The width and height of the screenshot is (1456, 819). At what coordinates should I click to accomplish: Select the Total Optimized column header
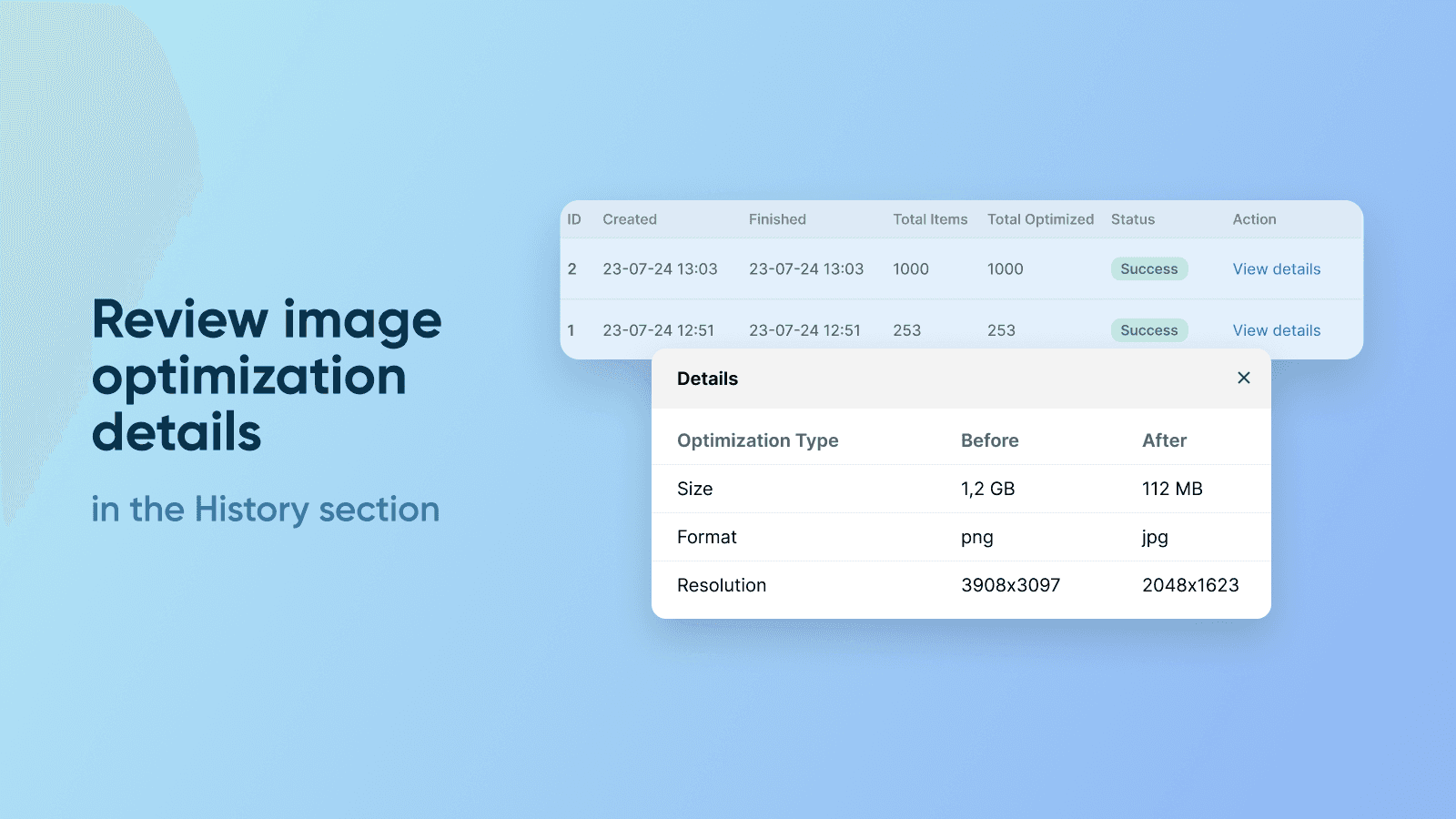(1040, 219)
